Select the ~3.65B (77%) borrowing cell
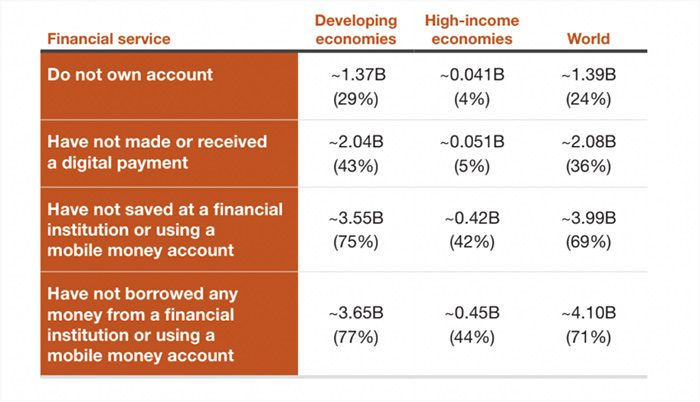The width and height of the screenshot is (700, 402). point(356,325)
